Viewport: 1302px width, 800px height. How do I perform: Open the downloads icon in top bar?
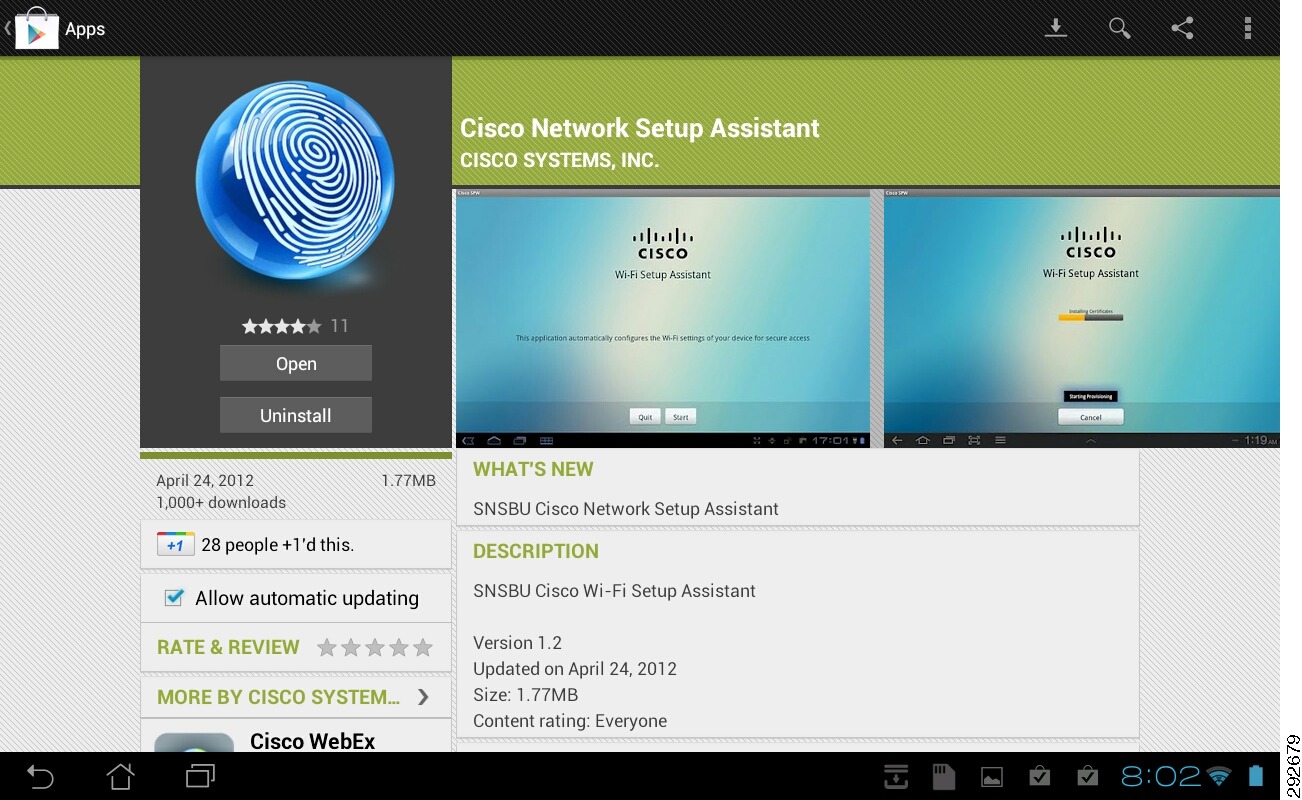click(1055, 28)
